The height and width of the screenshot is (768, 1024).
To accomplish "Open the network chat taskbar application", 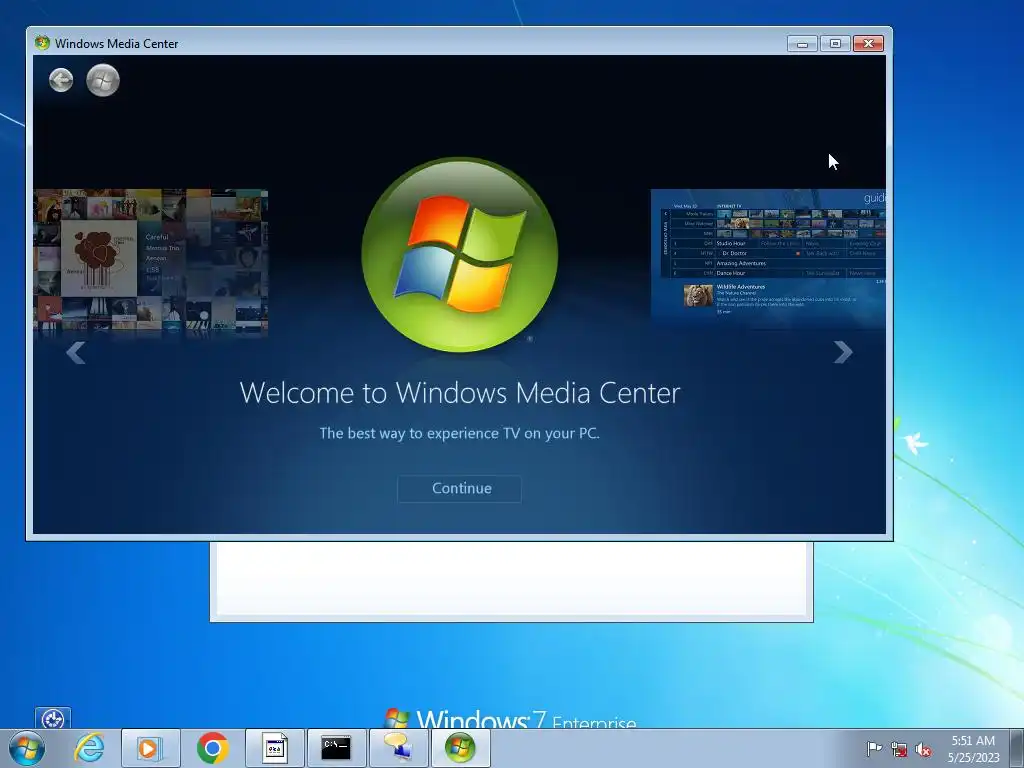I will (x=398, y=748).
